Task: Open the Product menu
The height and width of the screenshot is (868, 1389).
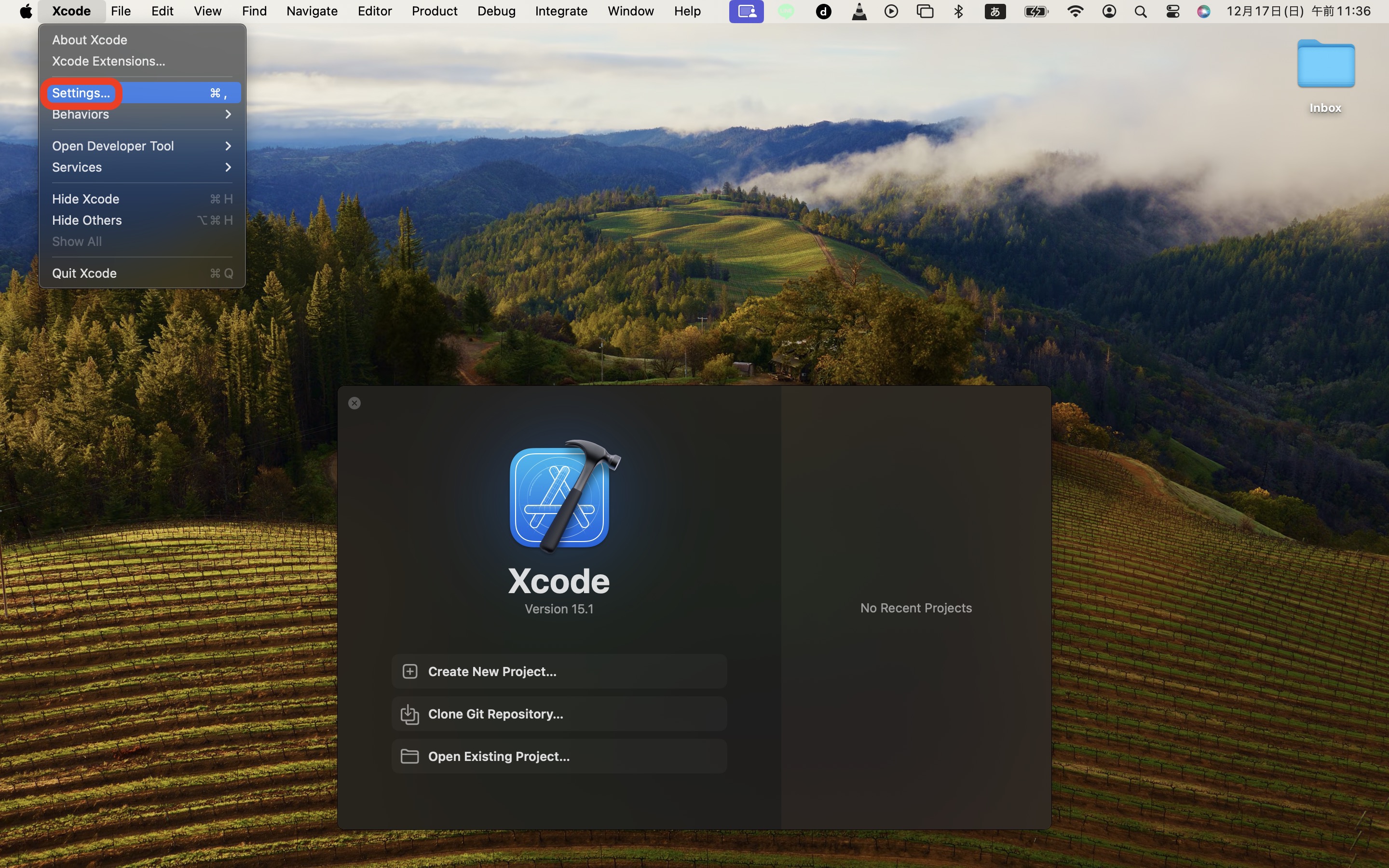Action: pos(435,11)
